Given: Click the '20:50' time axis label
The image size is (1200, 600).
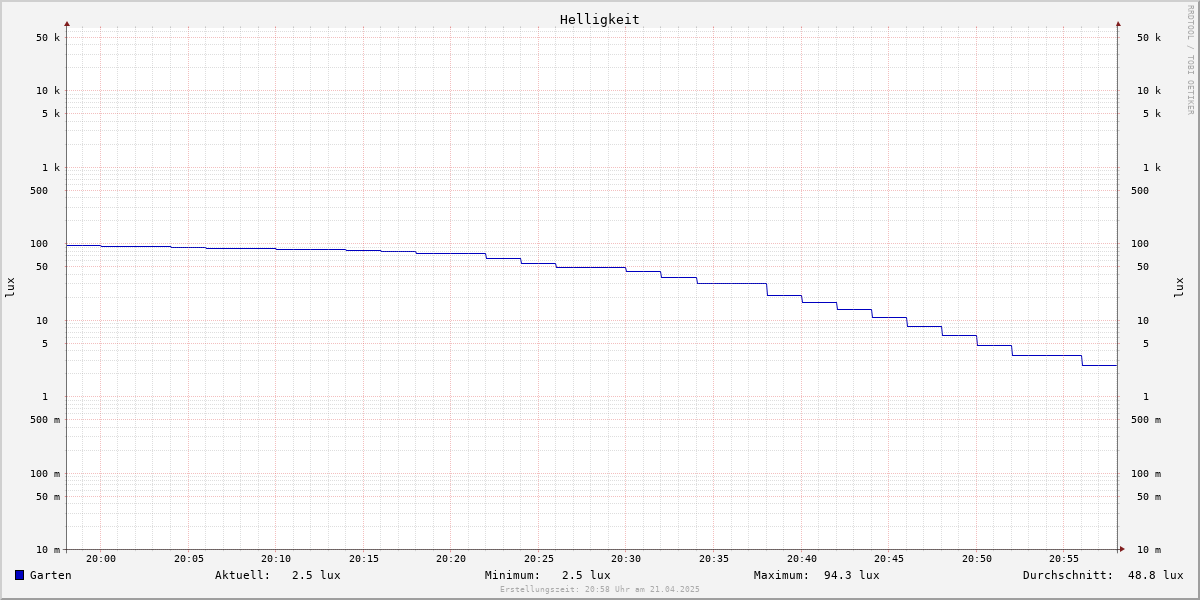Looking at the screenshot, I should coord(977,559).
